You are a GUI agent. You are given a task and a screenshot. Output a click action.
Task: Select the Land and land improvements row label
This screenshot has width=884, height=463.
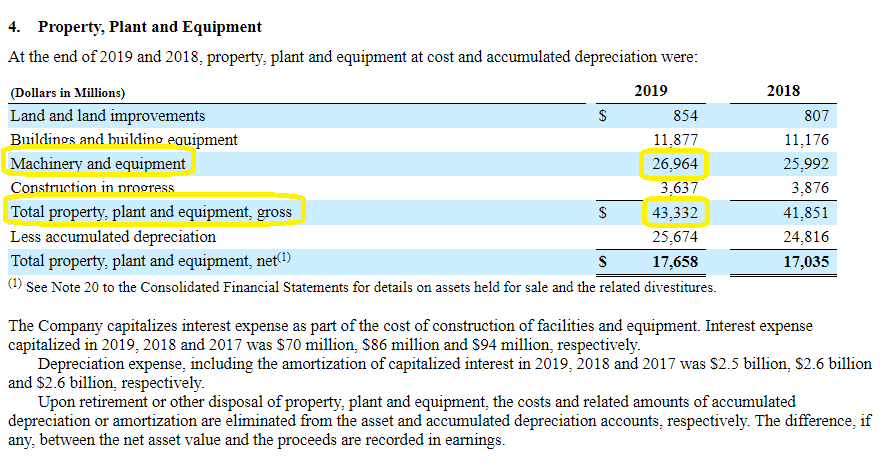[107, 116]
